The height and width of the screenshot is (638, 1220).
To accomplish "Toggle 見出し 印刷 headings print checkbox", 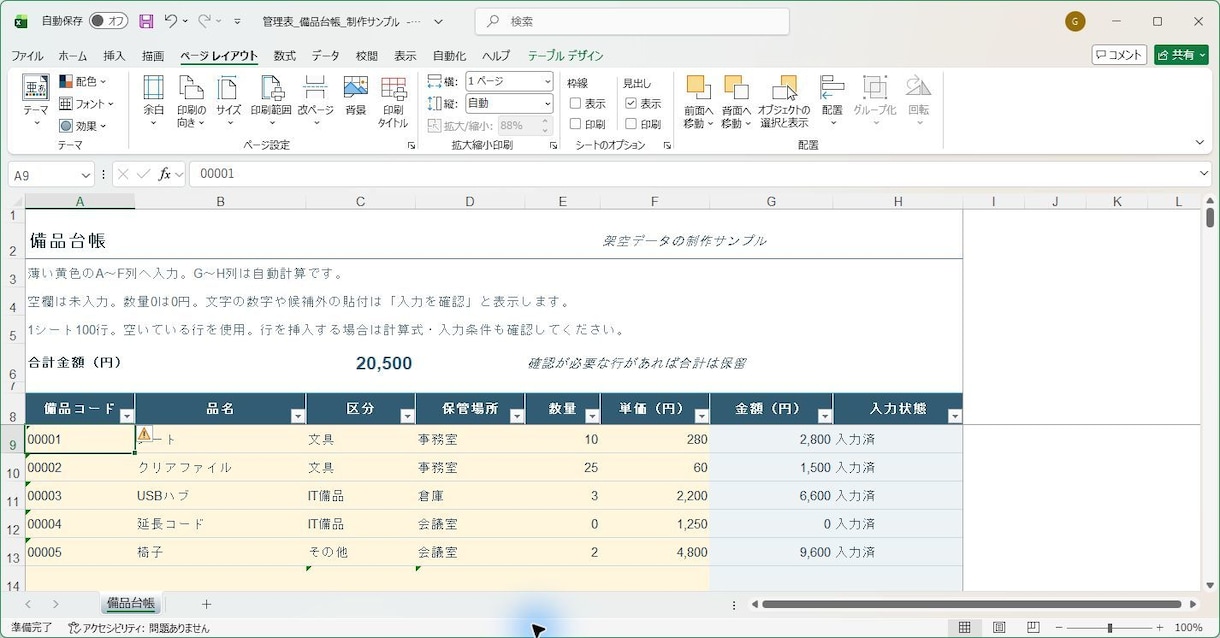I will click(631, 124).
